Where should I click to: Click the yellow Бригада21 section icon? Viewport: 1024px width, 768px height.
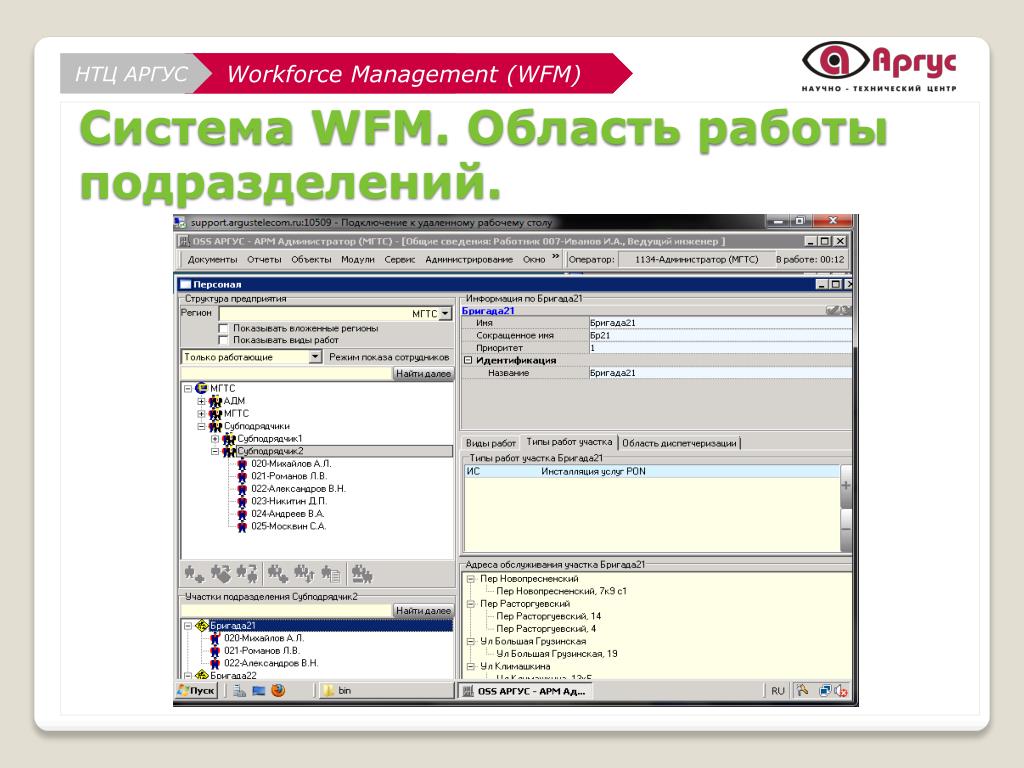click(x=201, y=626)
